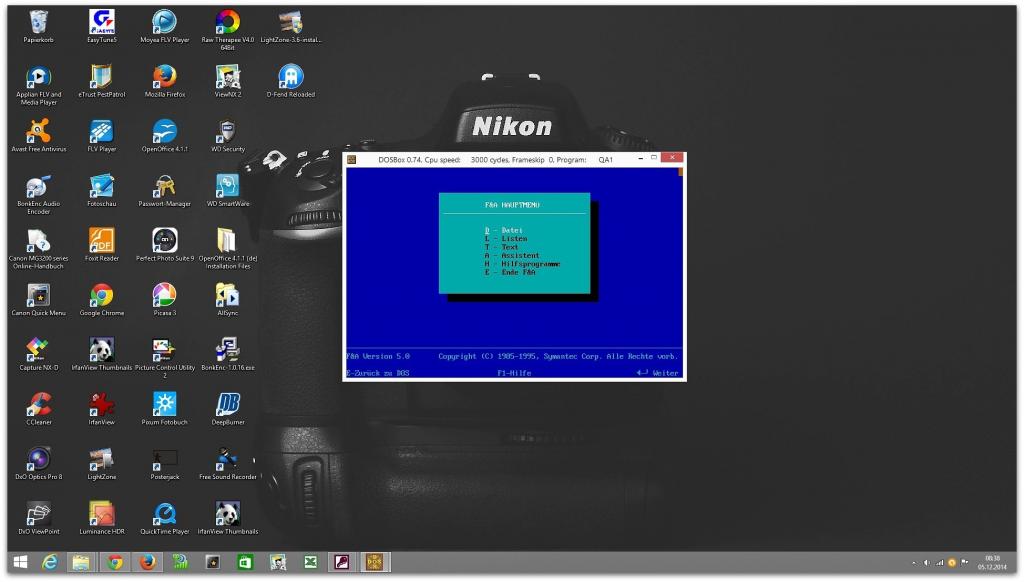This screenshot has height=582, width=1024.
Task: Open WD SmartWare shortcut
Action: pos(228,188)
